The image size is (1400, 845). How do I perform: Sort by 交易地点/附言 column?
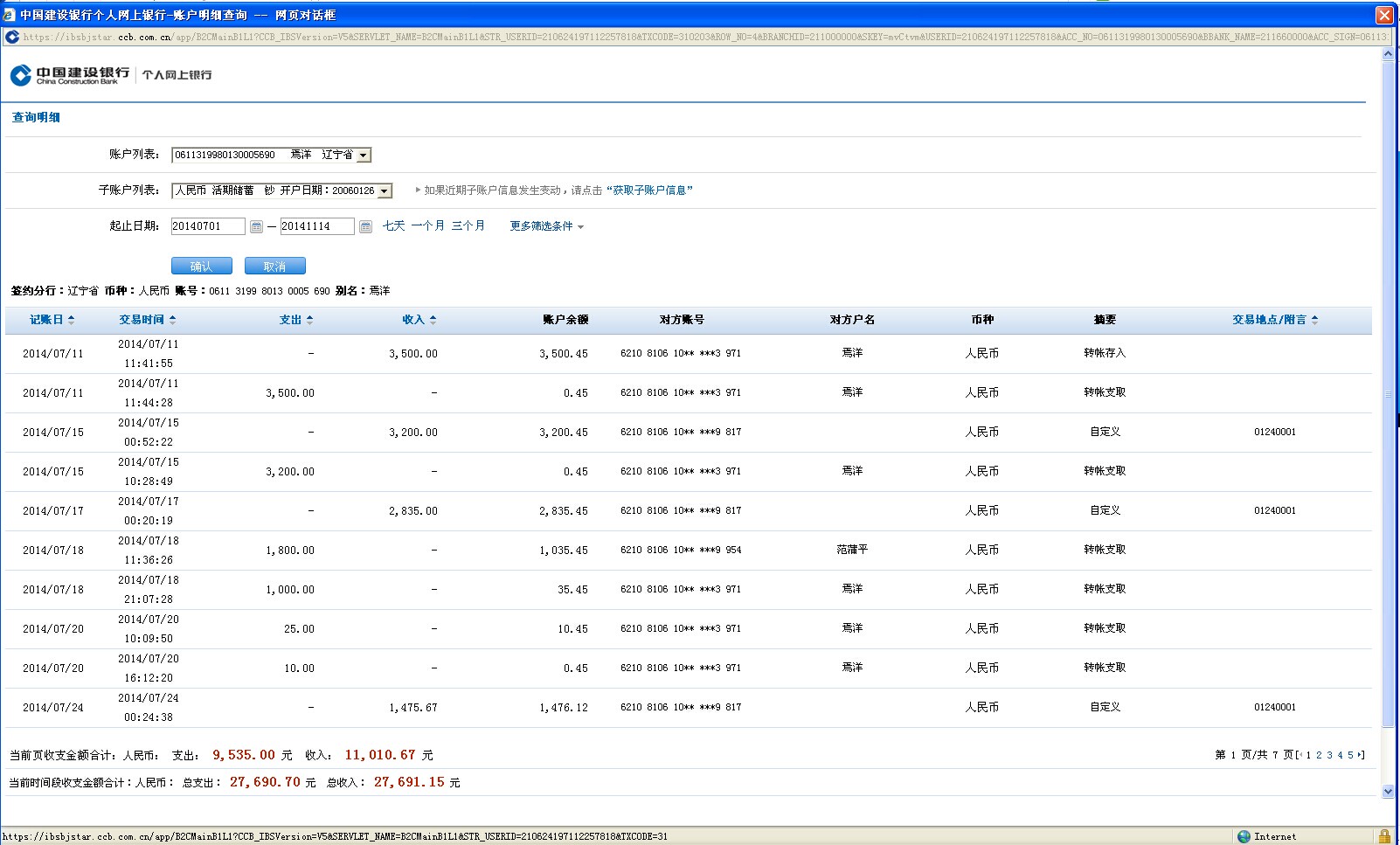click(1274, 320)
